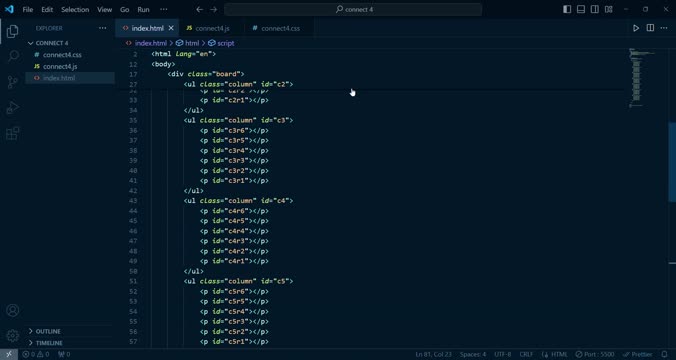Open the File menu
Image resolution: width=676 pixels, height=360 pixels.
tap(28, 9)
